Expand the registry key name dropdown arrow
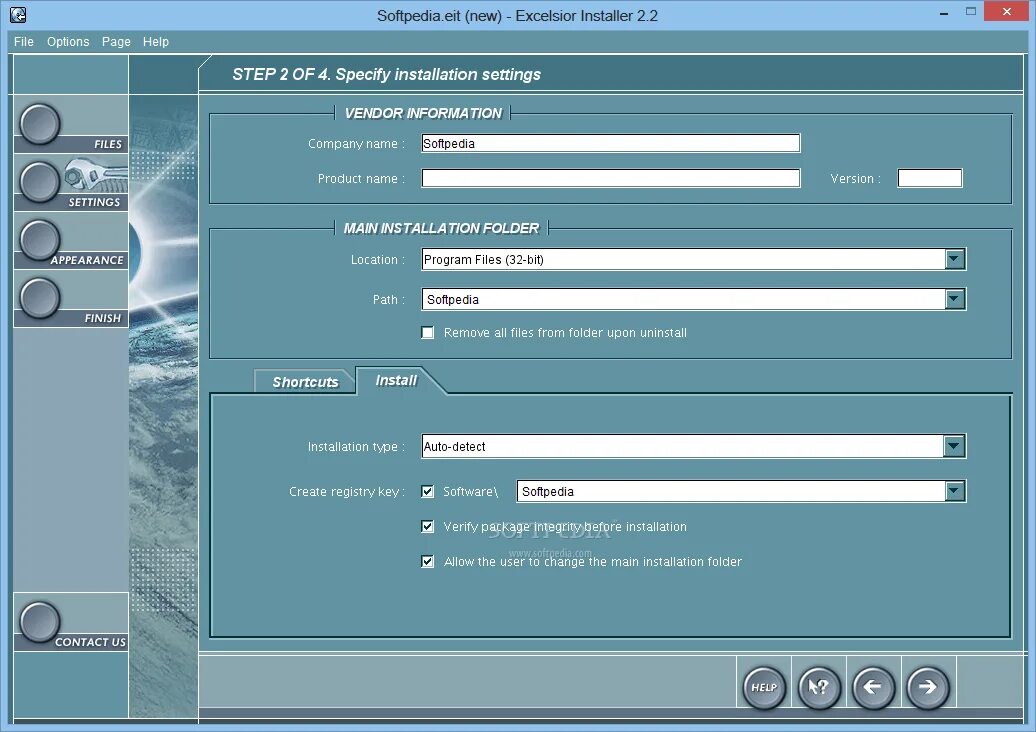The image size is (1036, 732). point(954,491)
